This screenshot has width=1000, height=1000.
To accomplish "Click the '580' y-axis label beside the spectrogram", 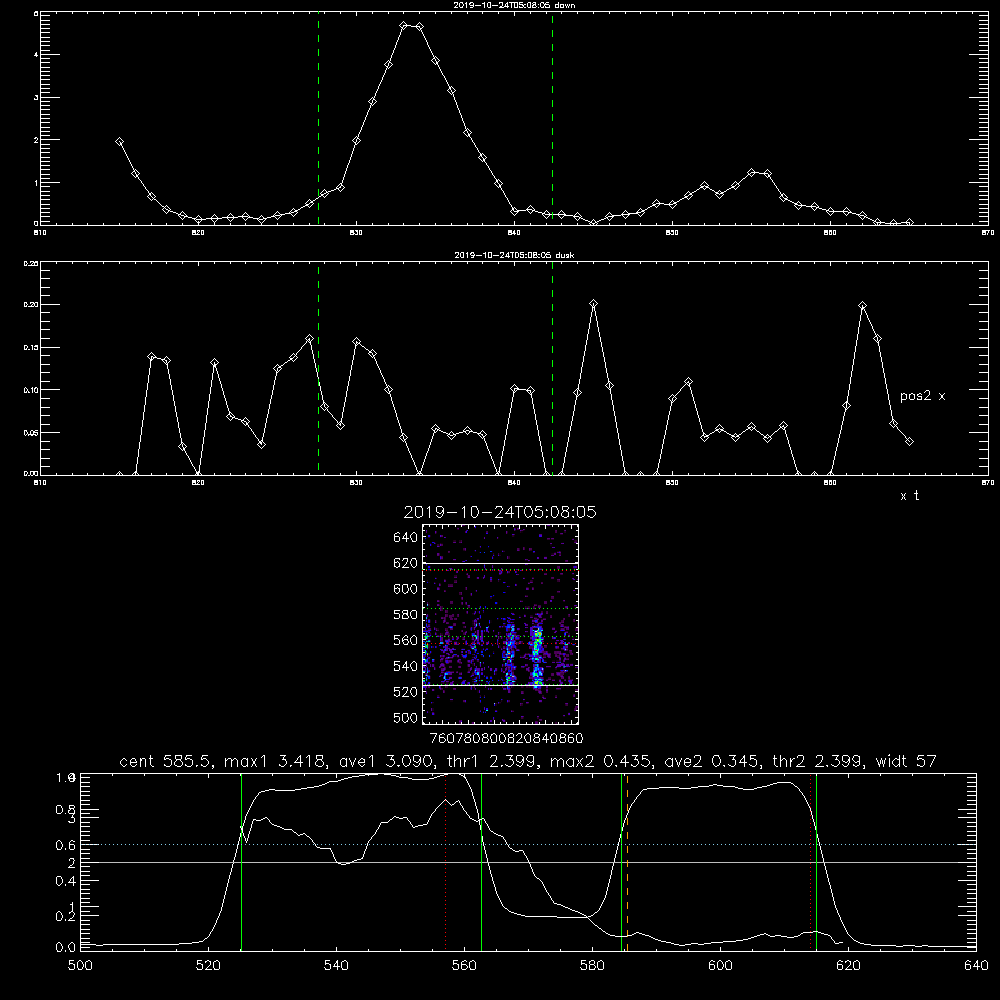I will click(406, 615).
